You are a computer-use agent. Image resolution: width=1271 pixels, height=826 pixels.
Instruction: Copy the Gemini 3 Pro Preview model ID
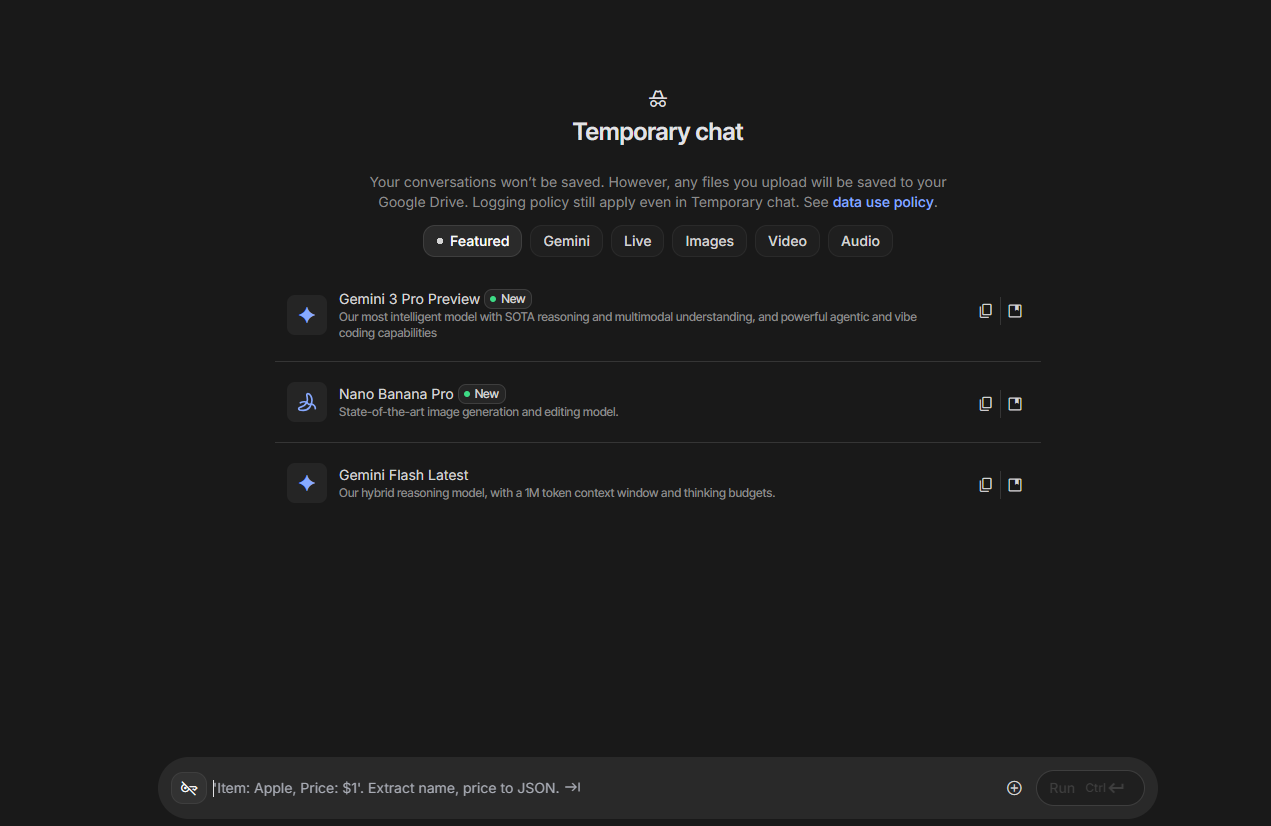pos(985,311)
